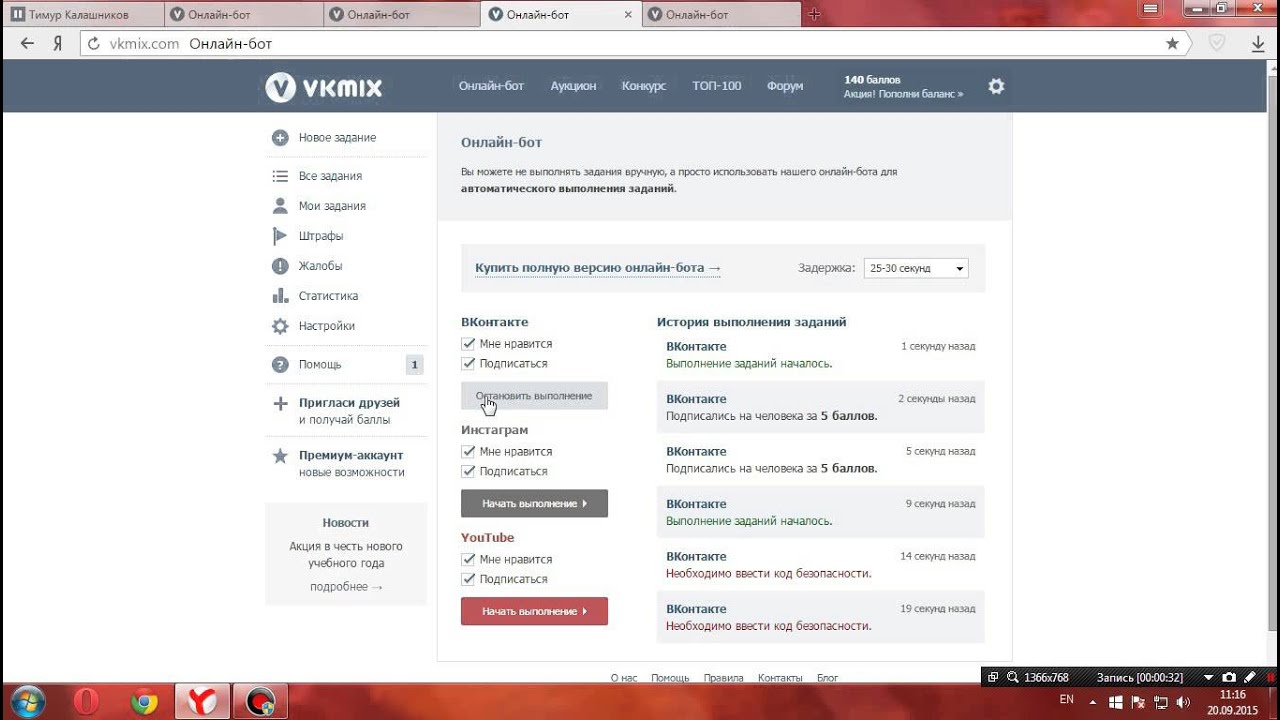Viewport: 1280px width, 720px height.
Task: Open the settings gear in header
Action: point(996,86)
